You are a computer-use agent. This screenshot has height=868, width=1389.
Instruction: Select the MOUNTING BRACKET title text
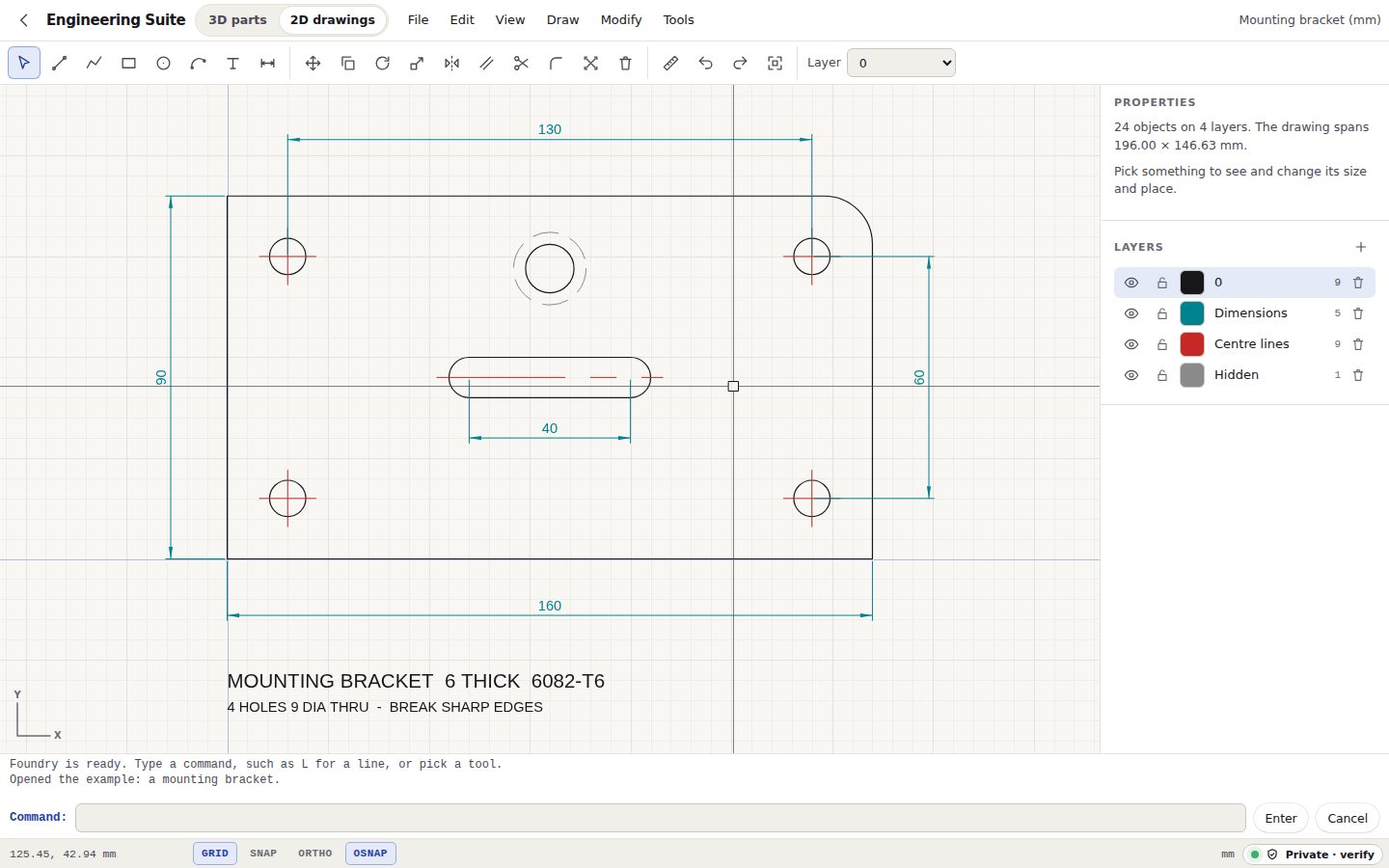click(x=416, y=681)
